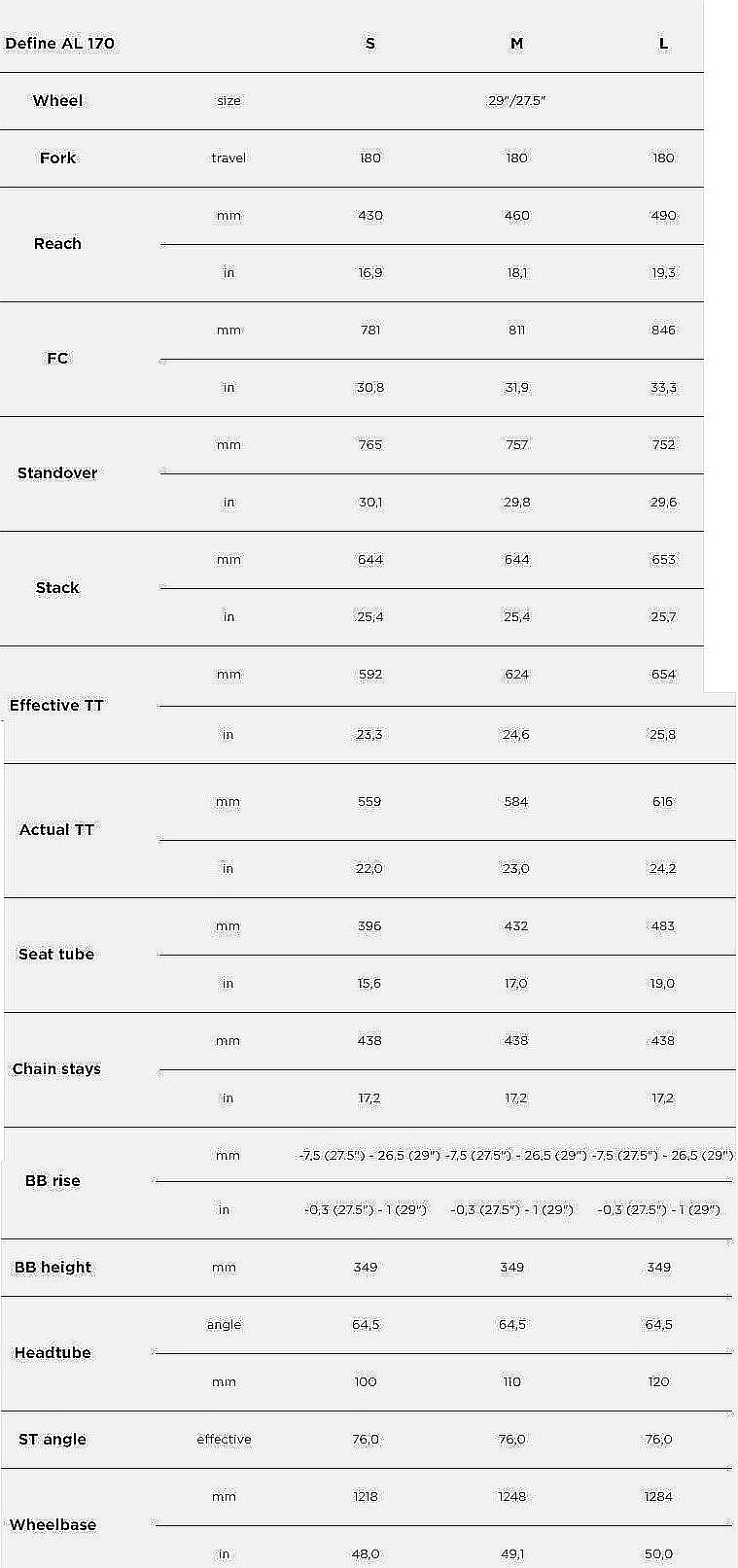
Task: Click the Standover row label
Action: 58,473
